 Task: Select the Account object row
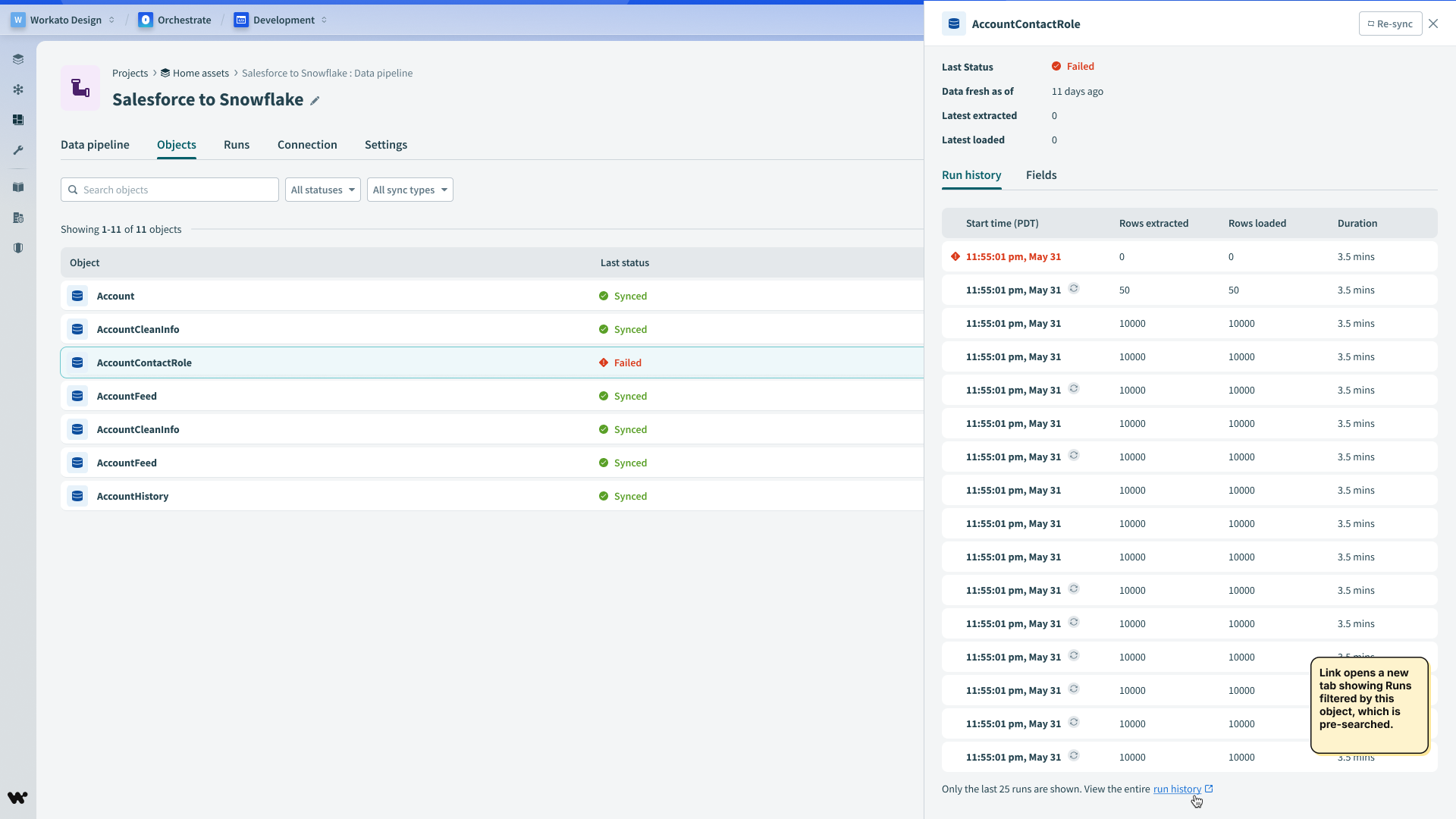[492, 296]
